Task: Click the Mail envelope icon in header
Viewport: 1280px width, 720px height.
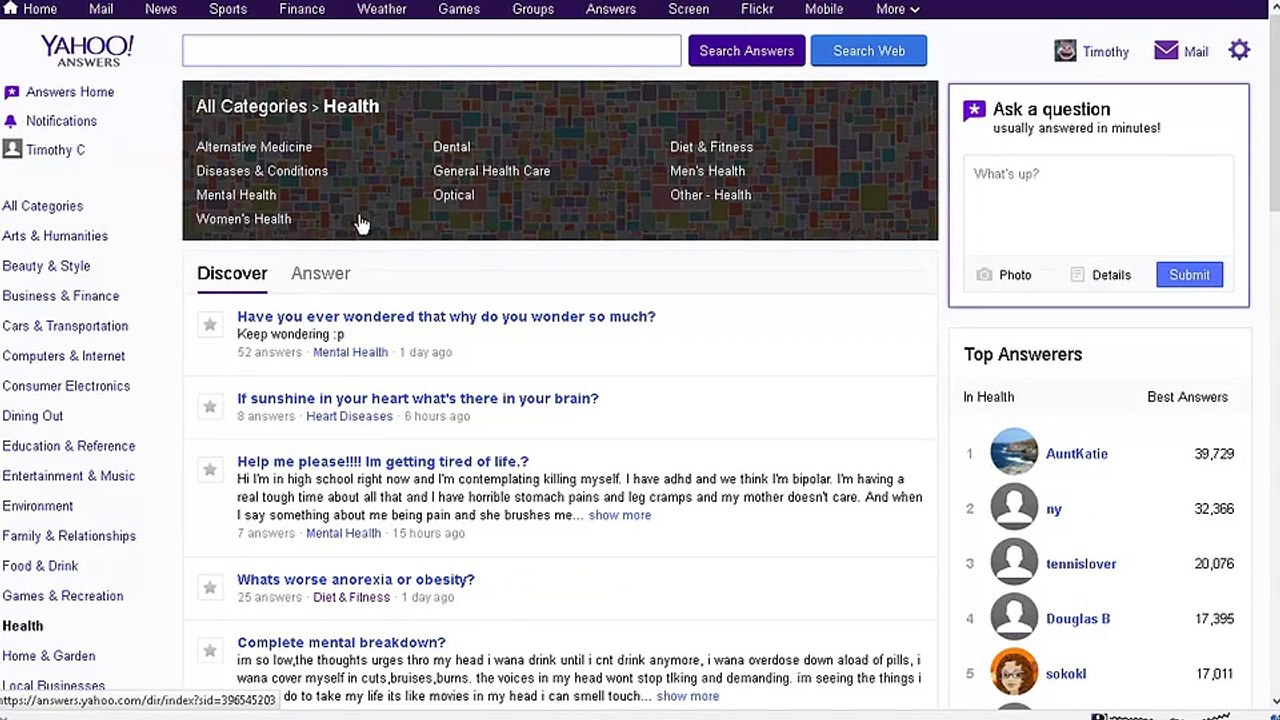Action: click(1166, 50)
